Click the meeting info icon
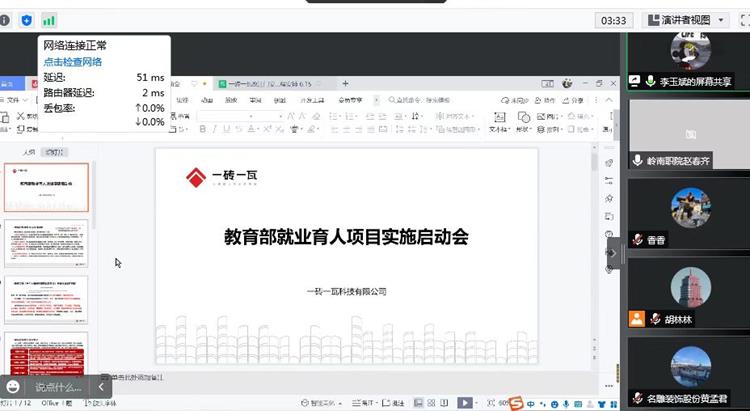Screen dimensions: 750x411 (5, 20)
